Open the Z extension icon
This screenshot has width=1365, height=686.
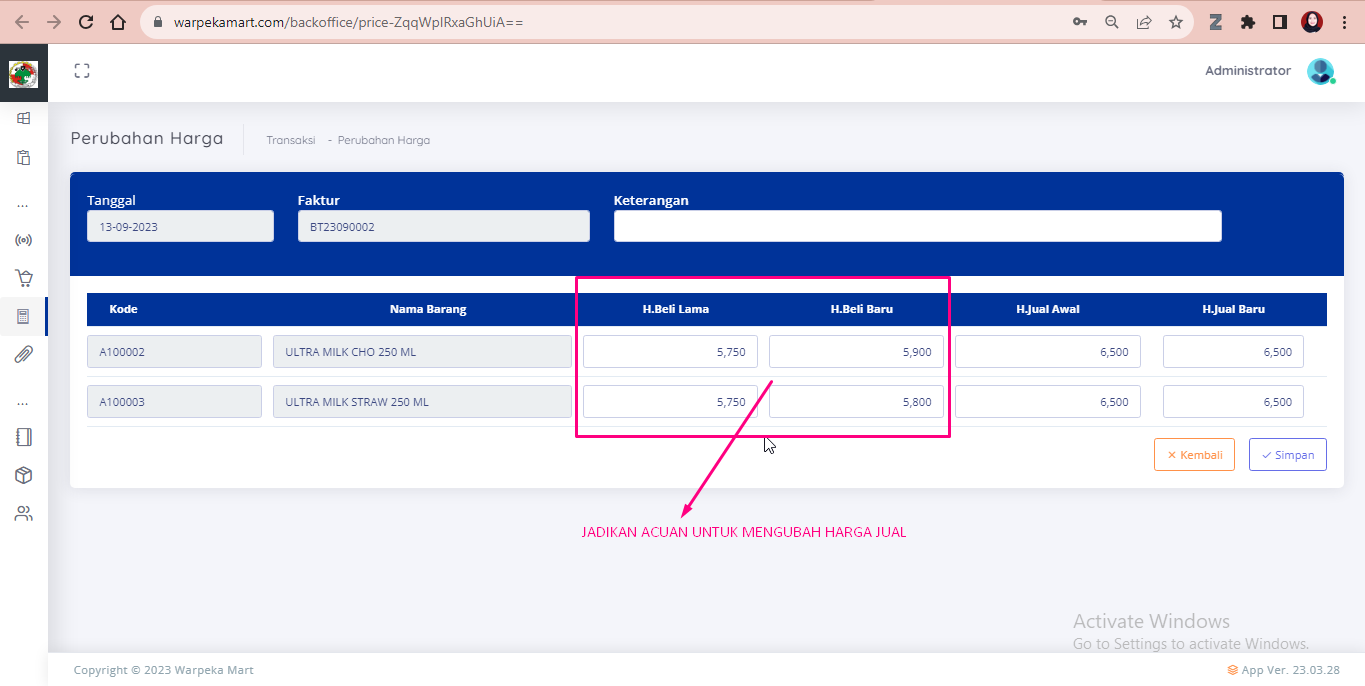coord(1216,22)
